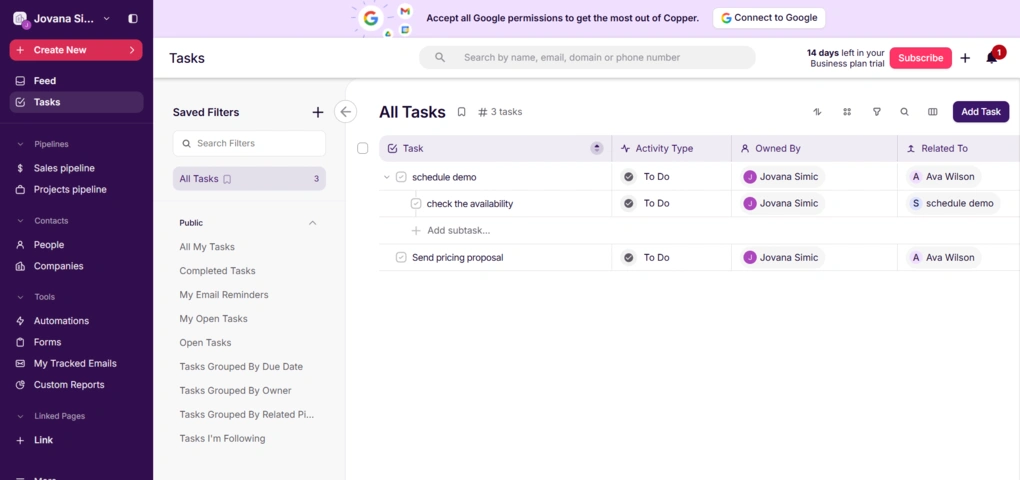Mark Send pricing proposal complete
Image resolution: width=1020 pixels, height=480 pixels.
401,258
